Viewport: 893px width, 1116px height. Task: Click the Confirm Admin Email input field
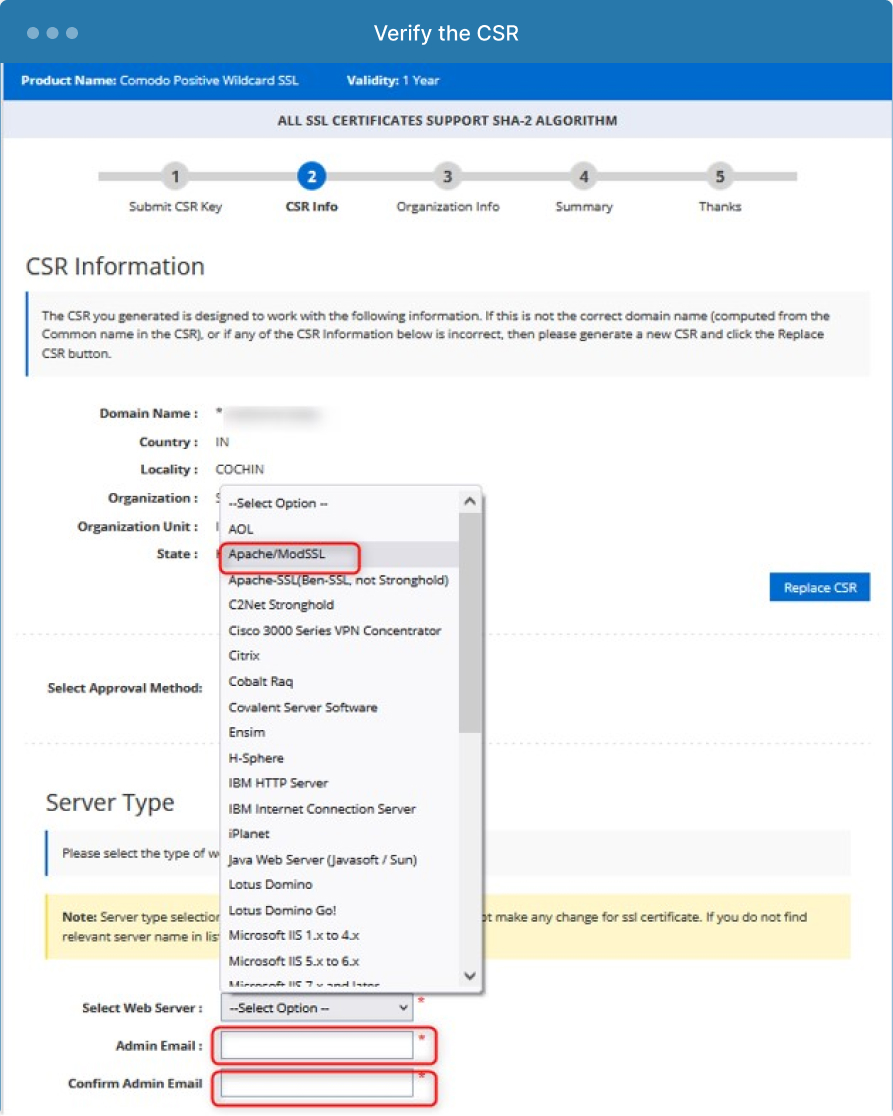coord(317,1084)
